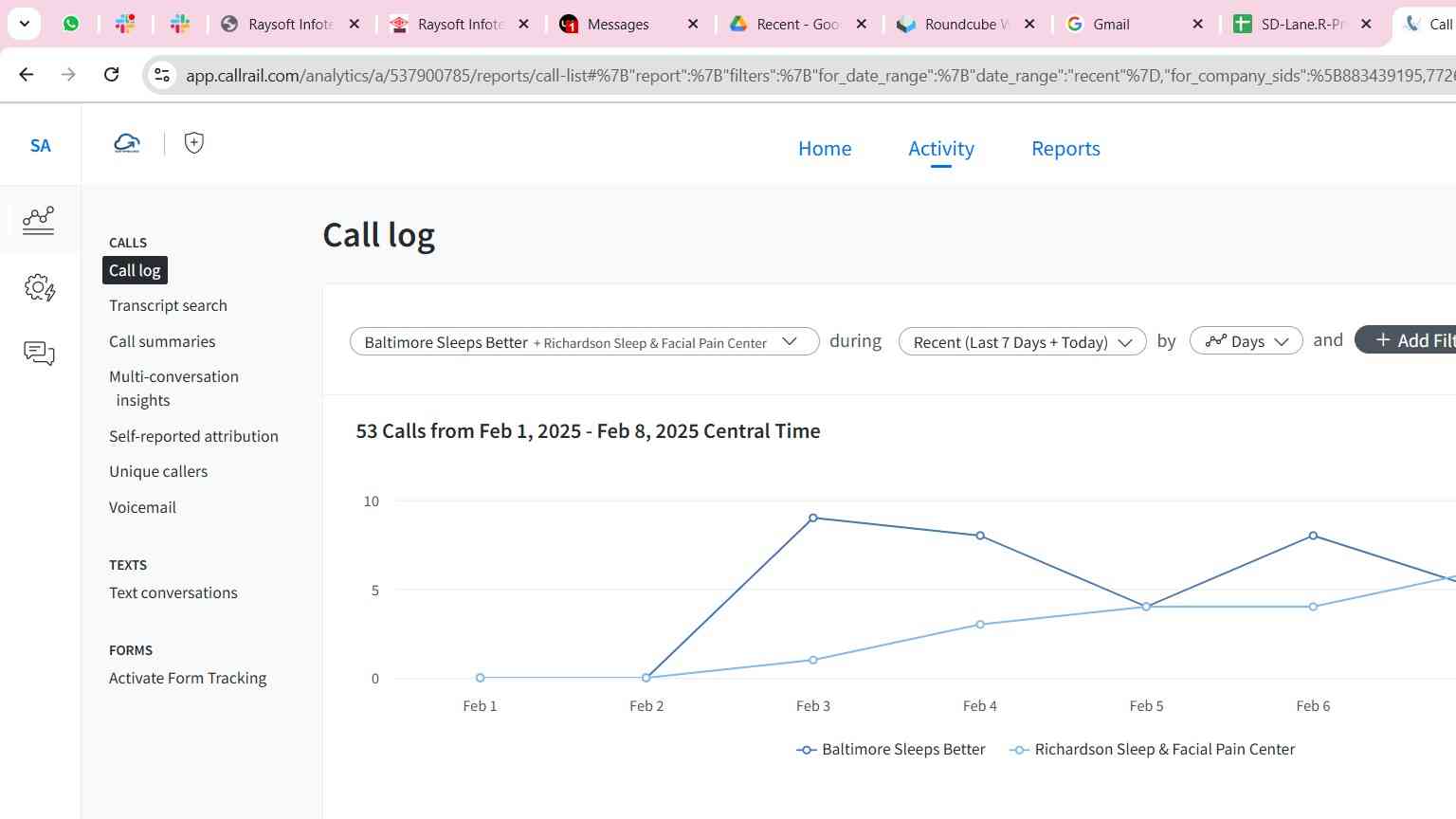Open the analytics chart icon in sidebar
The height and width of the screenshot is (819, 1456).
(39, 220)
